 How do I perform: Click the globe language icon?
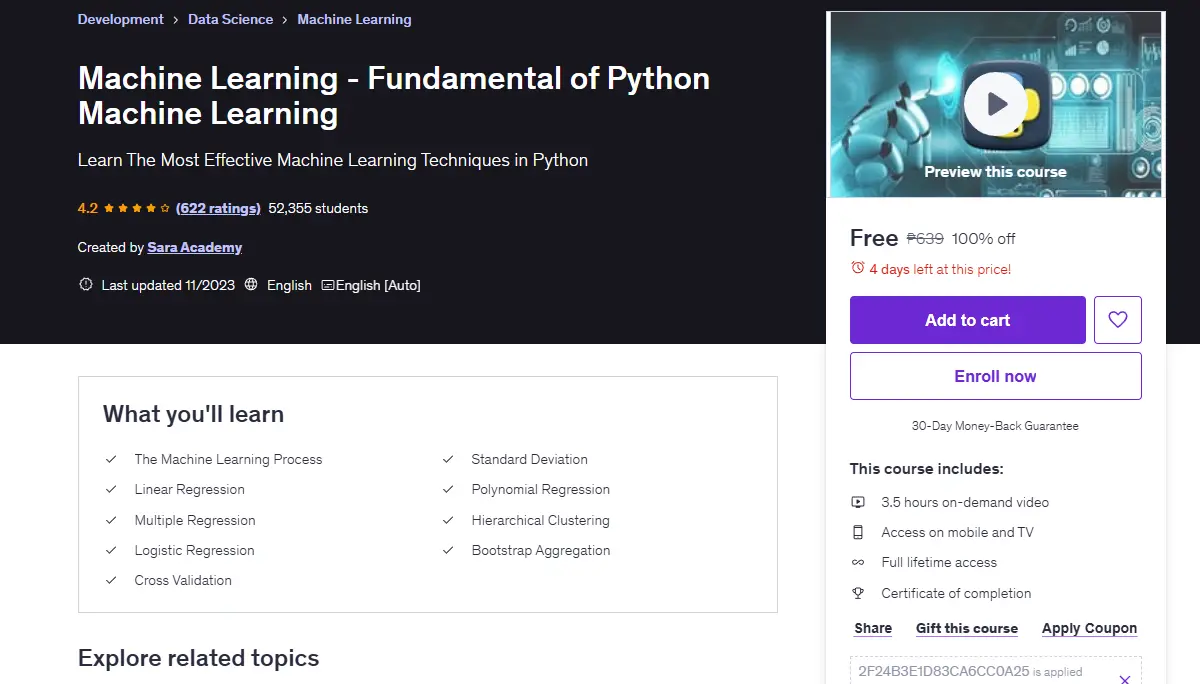tap(251, 285)
